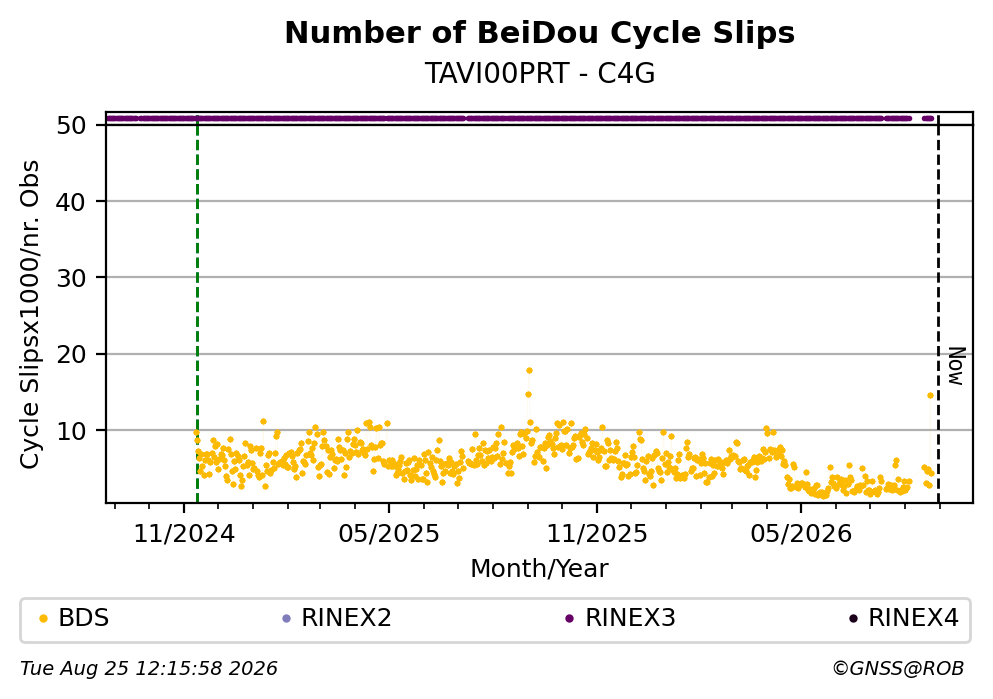Viewport: 993px width, 699px height.
Task: Click the green dashed vertical start line
Action: pos(198,310)
